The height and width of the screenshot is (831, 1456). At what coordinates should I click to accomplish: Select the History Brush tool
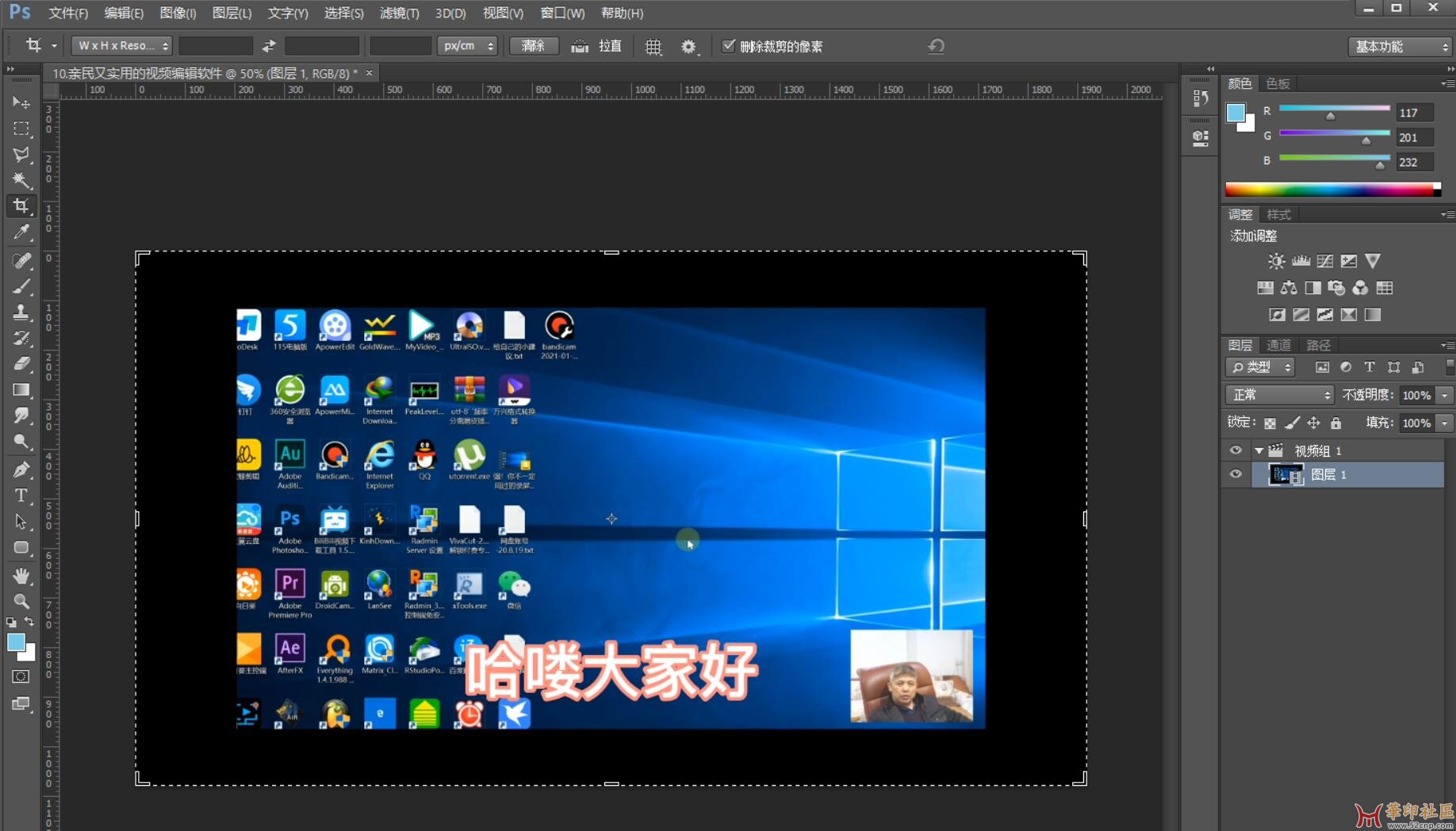[21, 338]
